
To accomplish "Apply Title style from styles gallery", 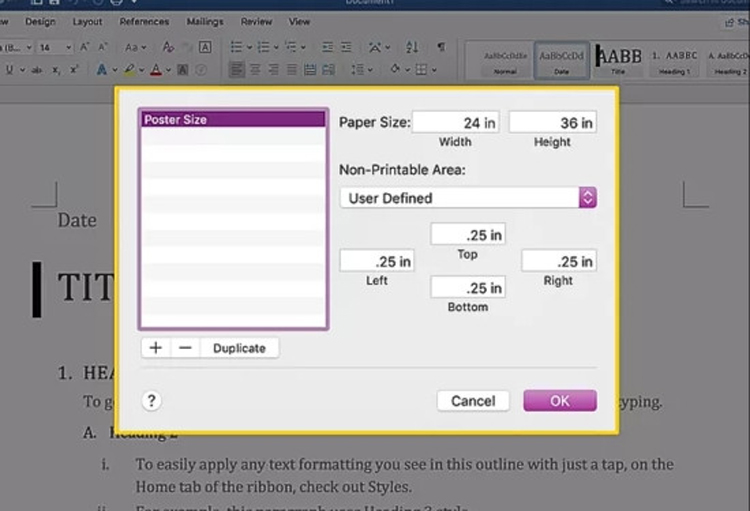I will point(618,61).
